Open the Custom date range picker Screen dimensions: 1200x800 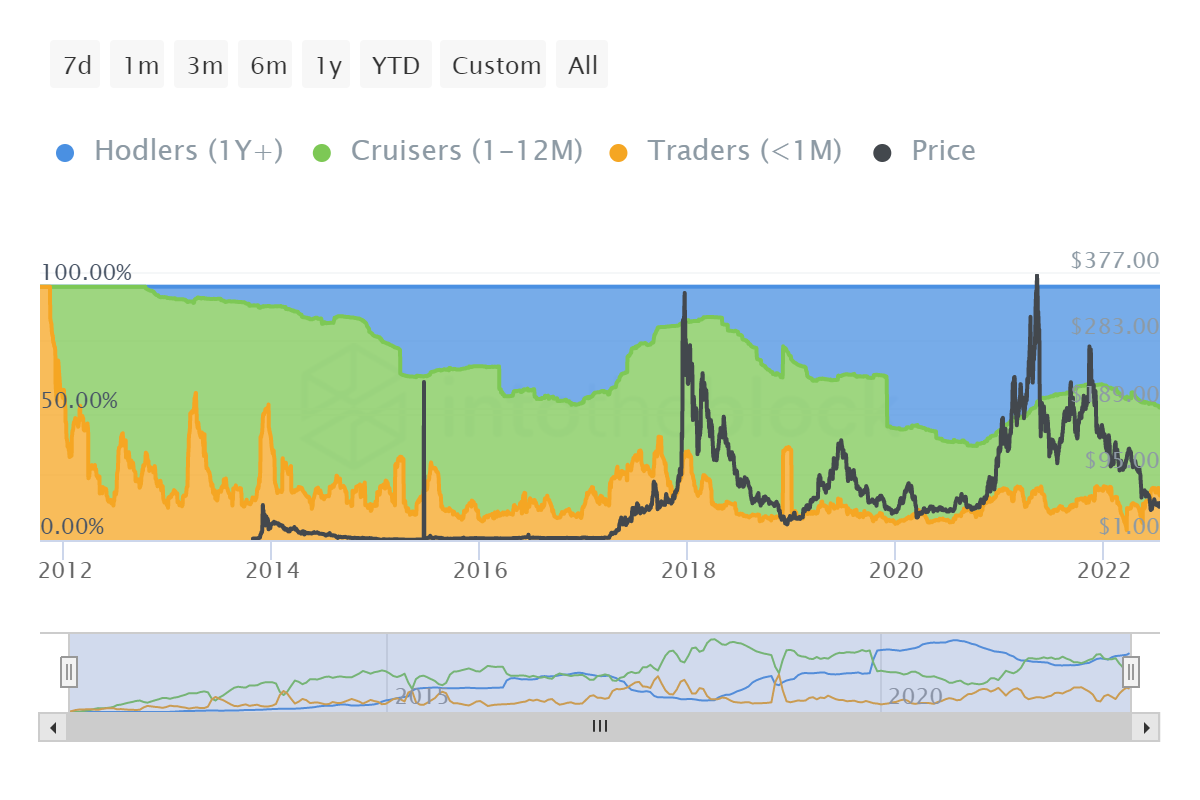496,66
